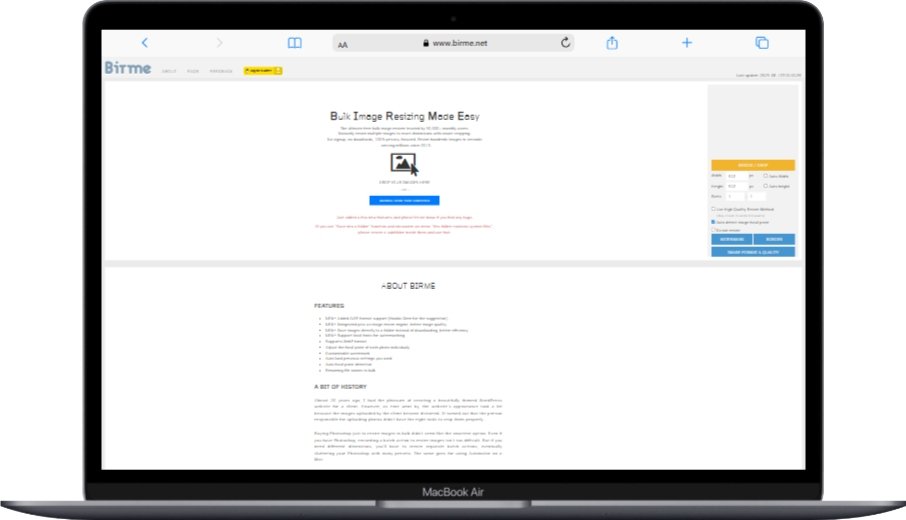The width and height of the screenshot is (906, 520).
Task: Click the blue Watermark button
Action: tap(732, 239)
